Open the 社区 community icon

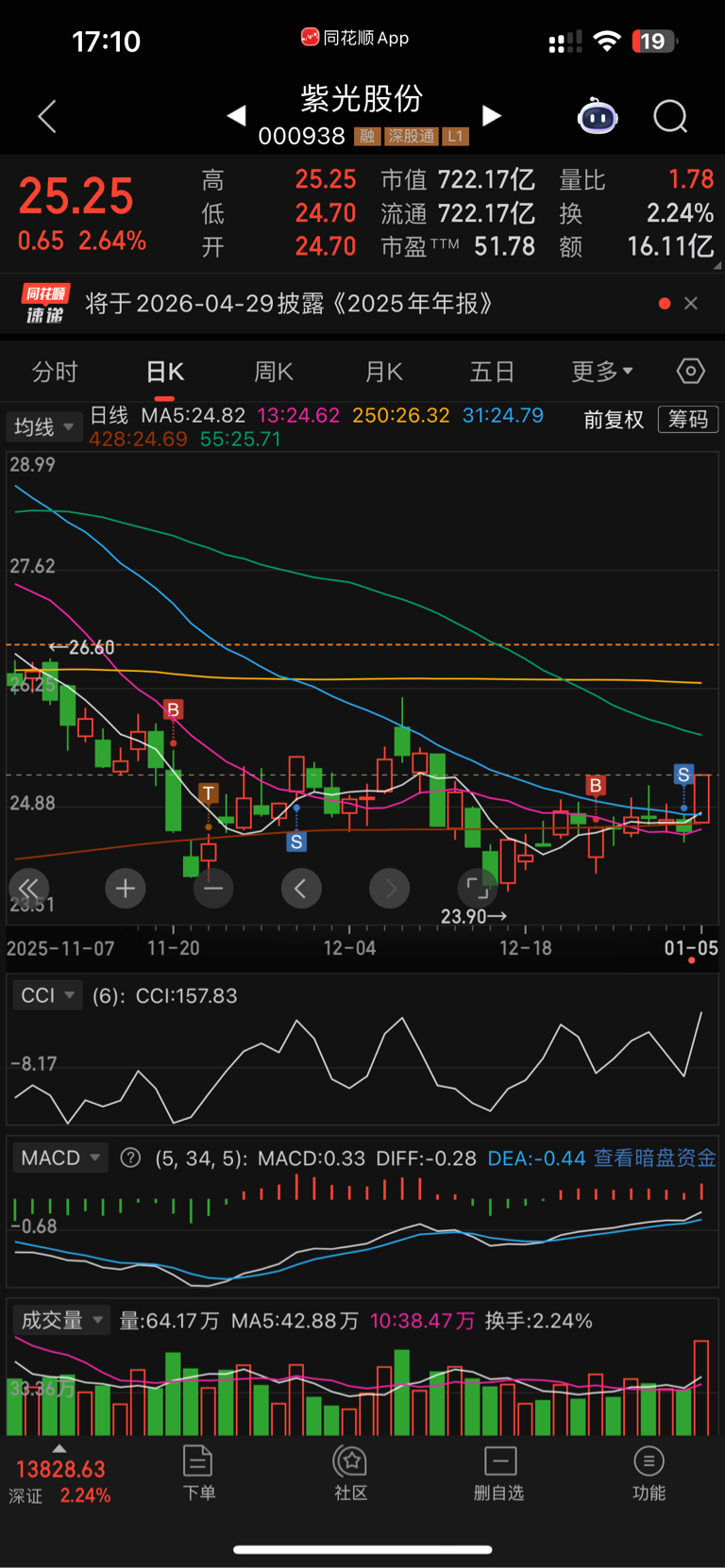click(x=350, y=1473)
